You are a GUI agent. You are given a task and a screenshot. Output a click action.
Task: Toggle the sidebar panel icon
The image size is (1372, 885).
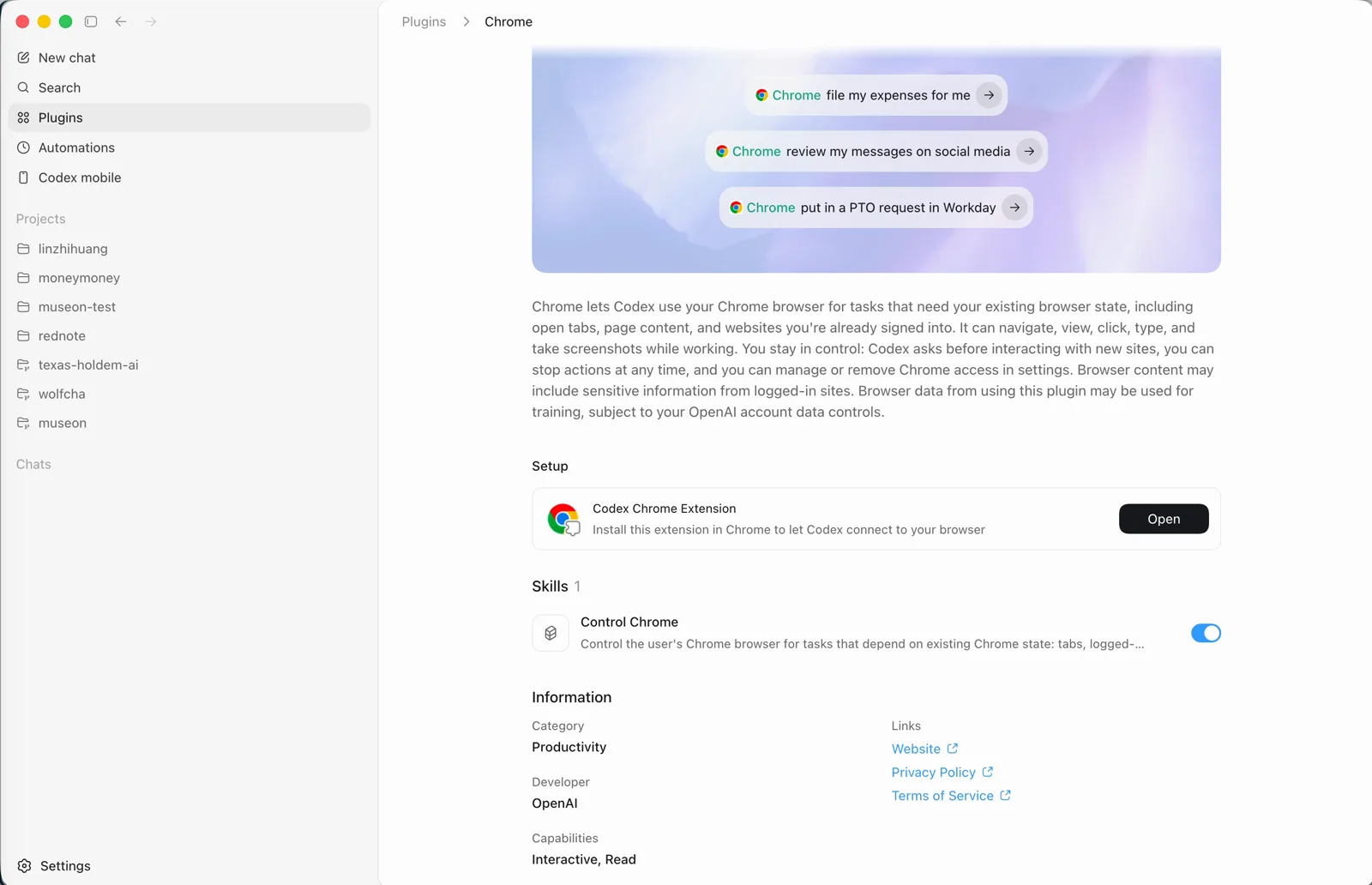pyautogui.click(x=91, y=21)
